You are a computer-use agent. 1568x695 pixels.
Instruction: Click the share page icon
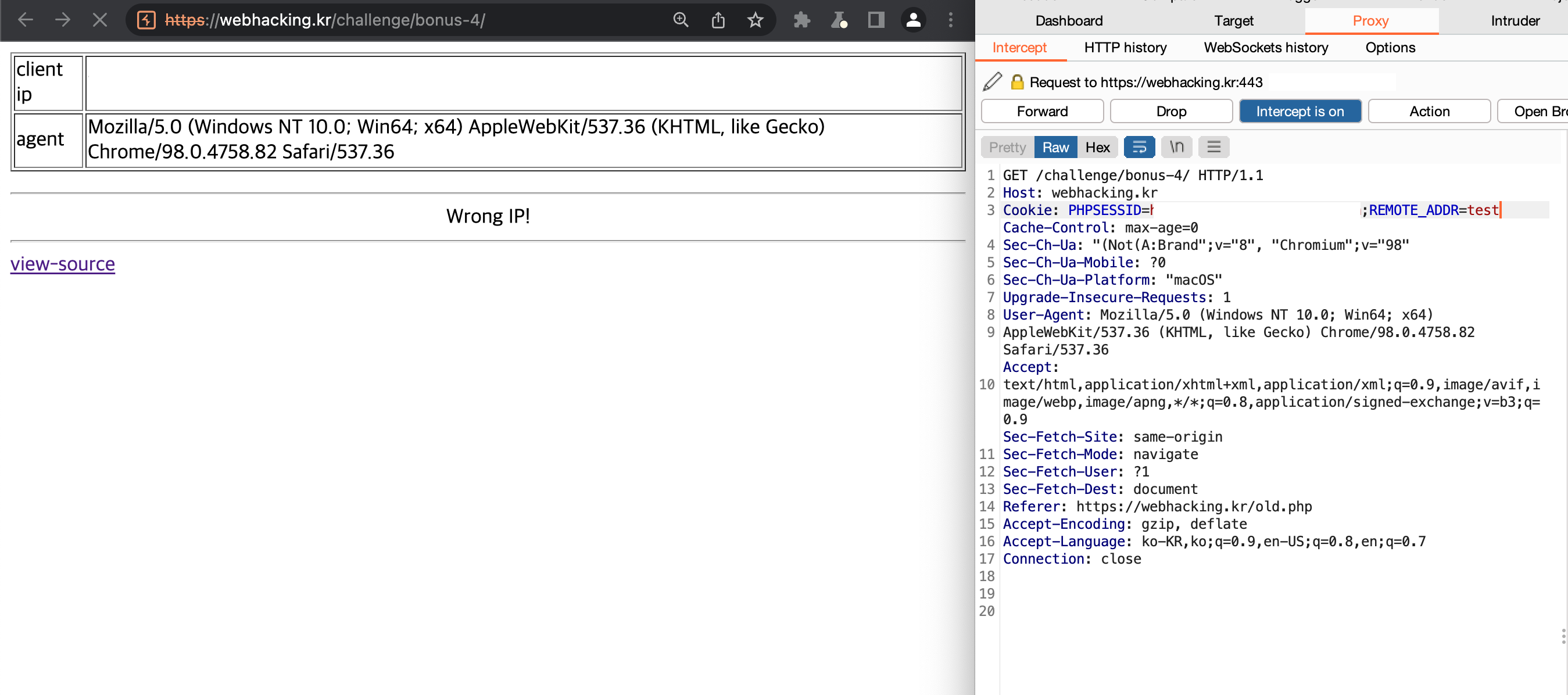718,20
